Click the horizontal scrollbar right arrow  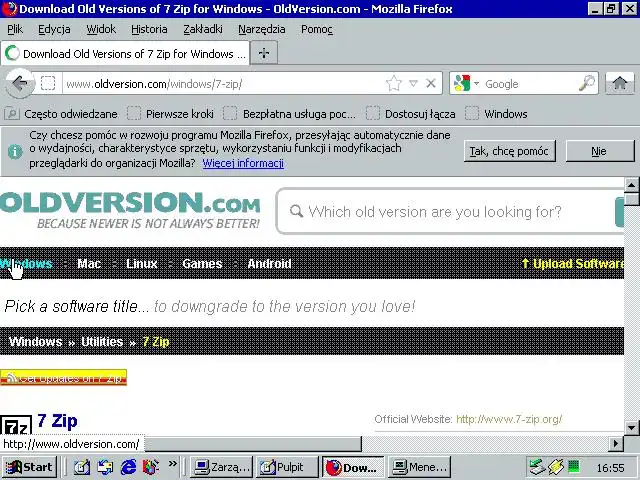(x=616, y=444)
